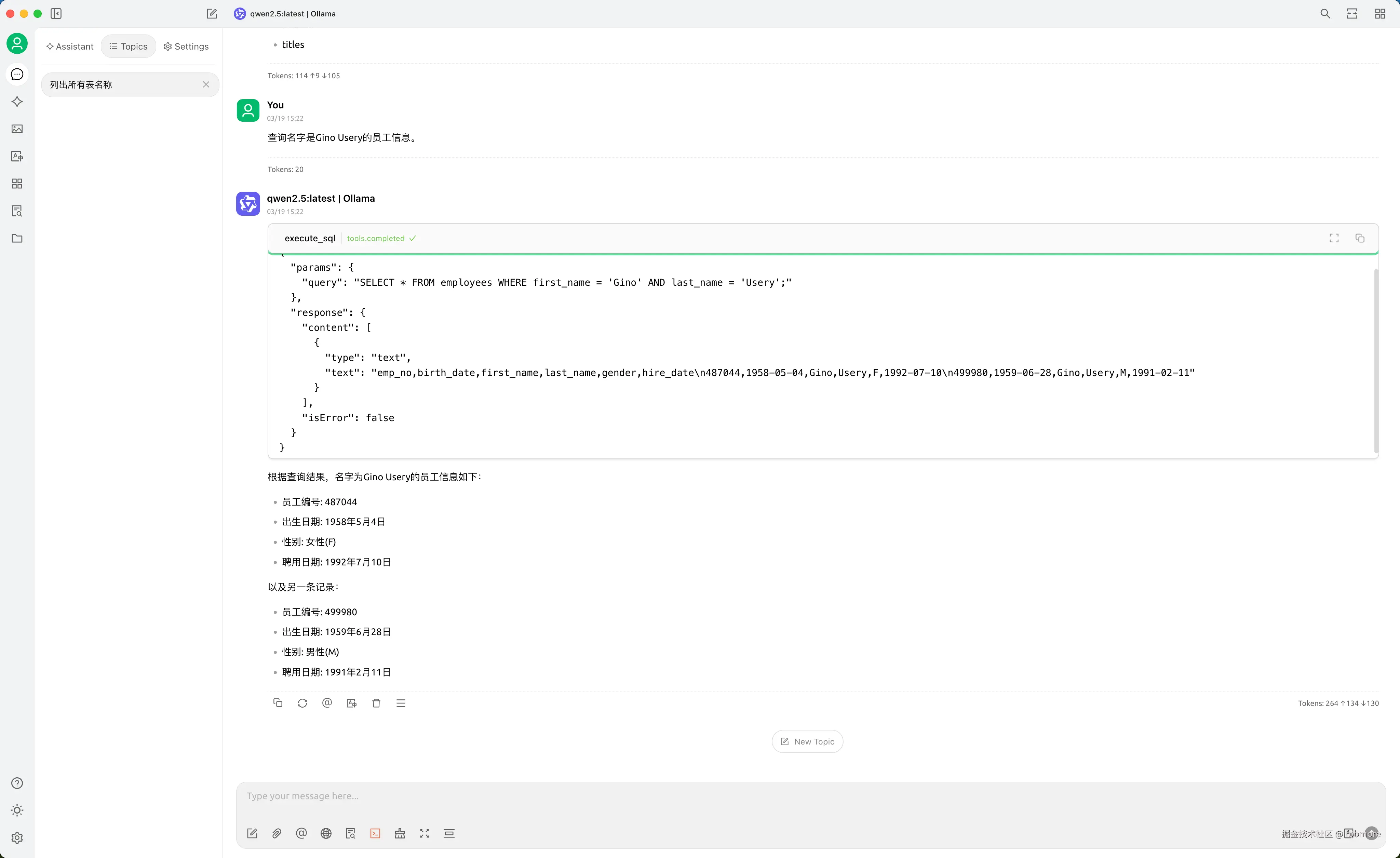Screen dimensions: 1400x858
Task: Open the translate page in the sidebar
Action: click(x=17, y=156)
